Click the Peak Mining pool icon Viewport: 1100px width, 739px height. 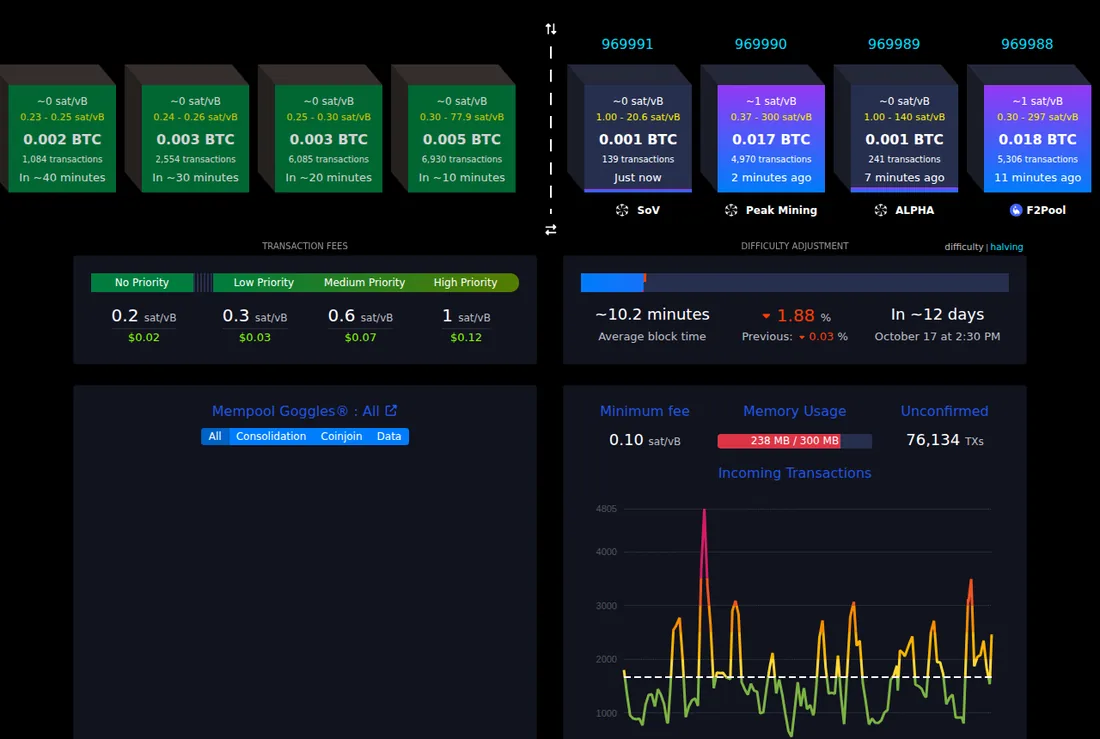731,210
